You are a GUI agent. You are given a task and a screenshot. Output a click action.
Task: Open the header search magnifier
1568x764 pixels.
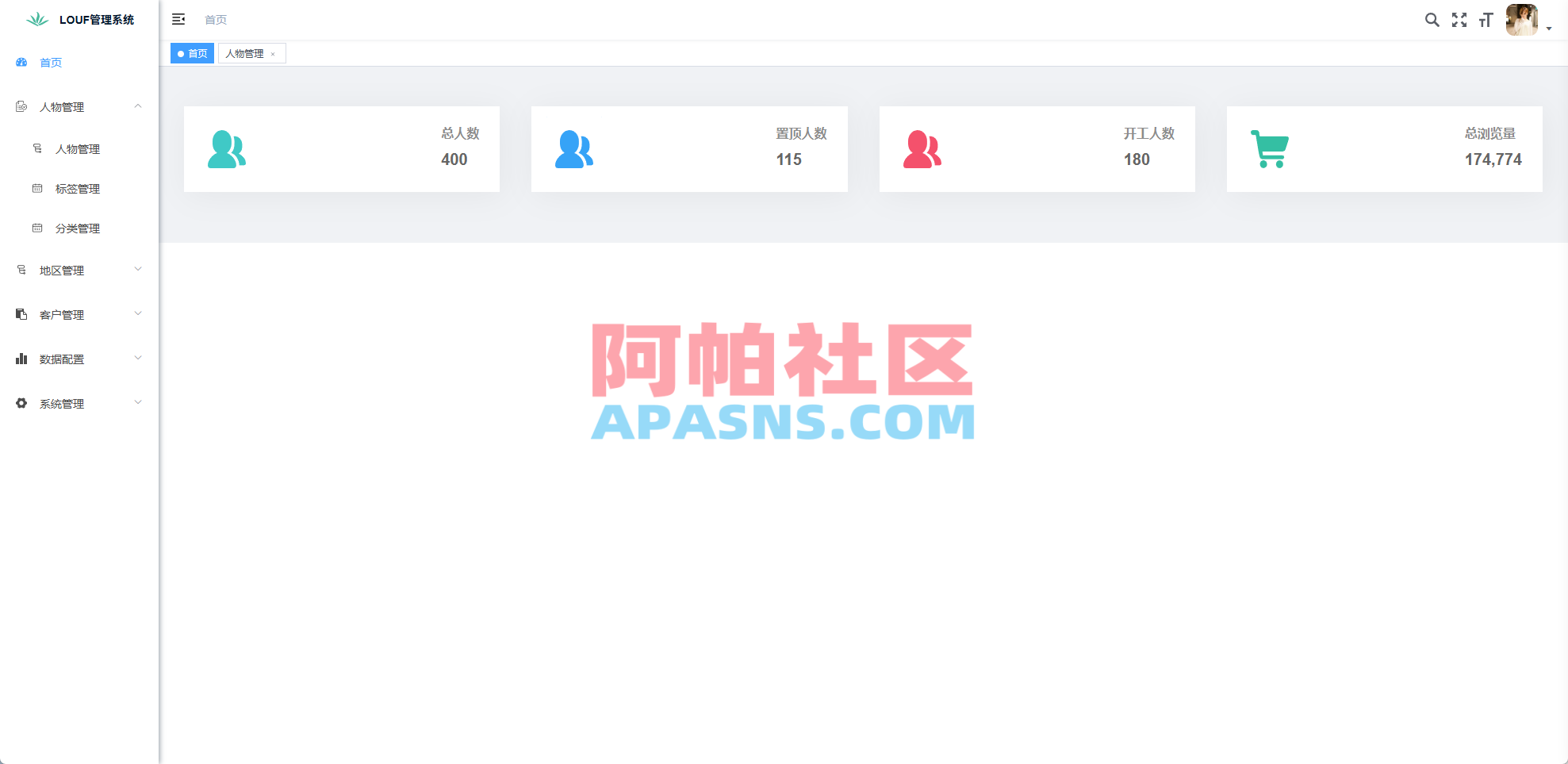(1432, 20)
